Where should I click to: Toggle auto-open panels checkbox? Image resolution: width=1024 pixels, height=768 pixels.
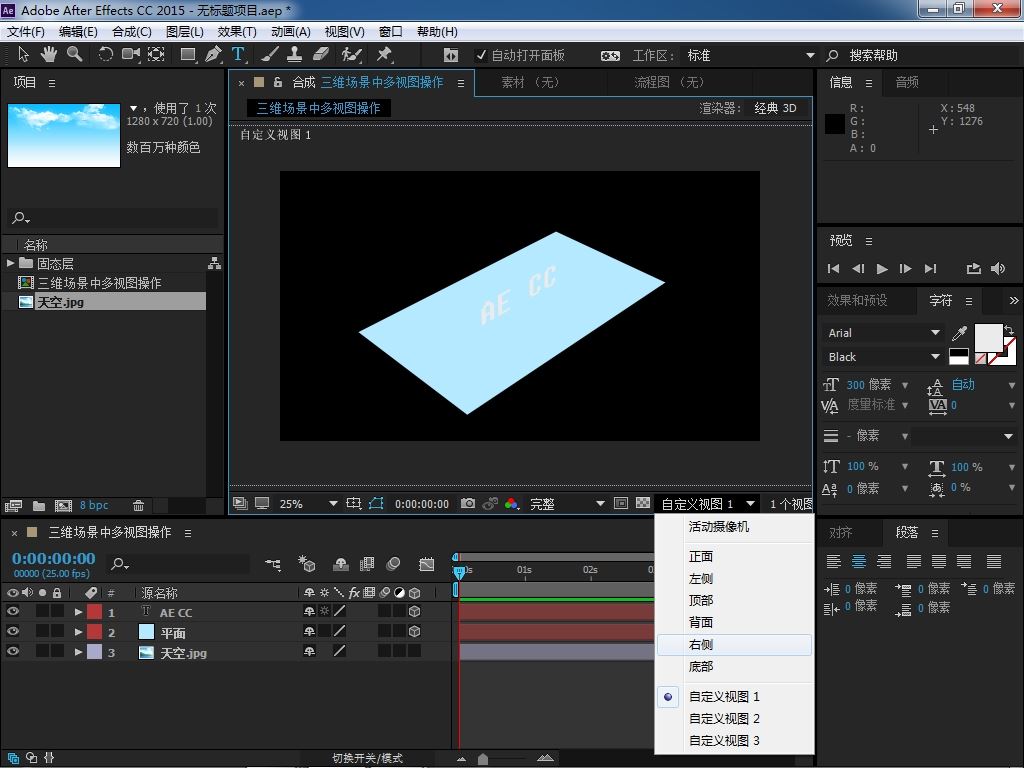tap(481, 56)
